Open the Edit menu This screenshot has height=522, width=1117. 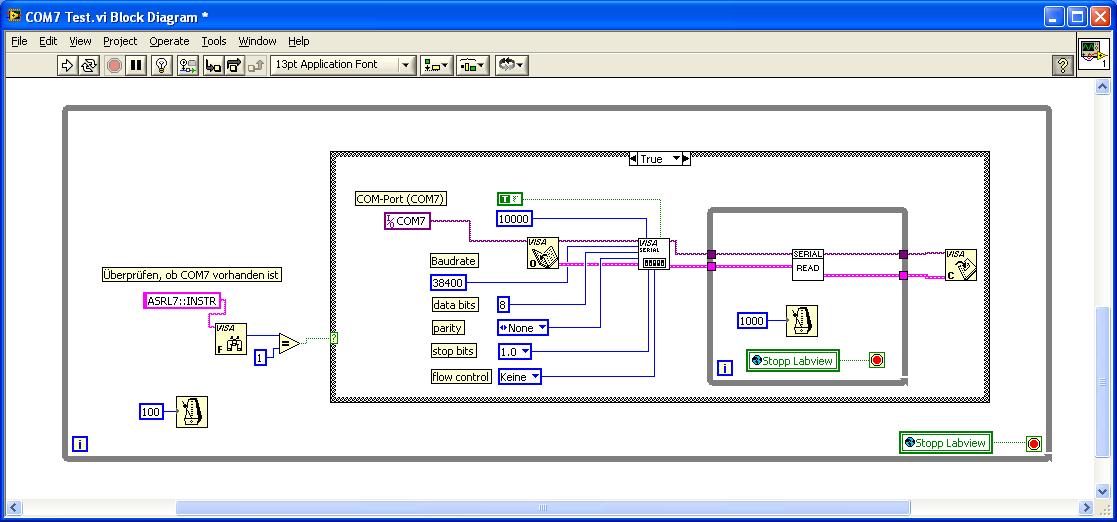tap(48, 41)
